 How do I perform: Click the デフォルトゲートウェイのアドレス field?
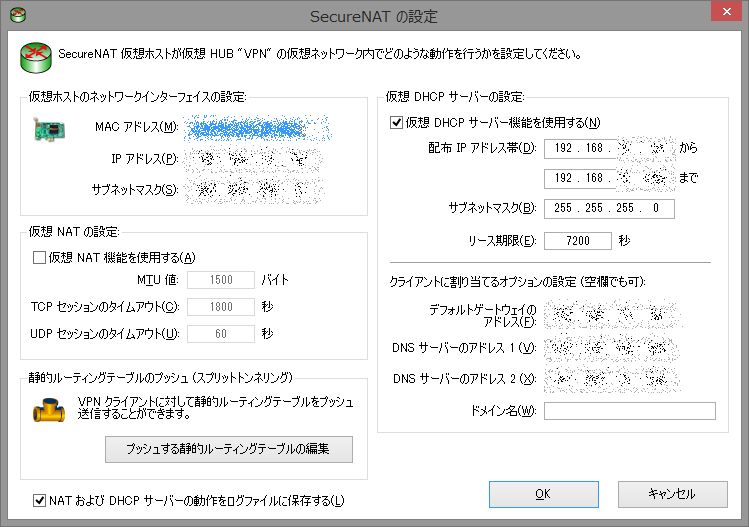(x=611, y=314)
